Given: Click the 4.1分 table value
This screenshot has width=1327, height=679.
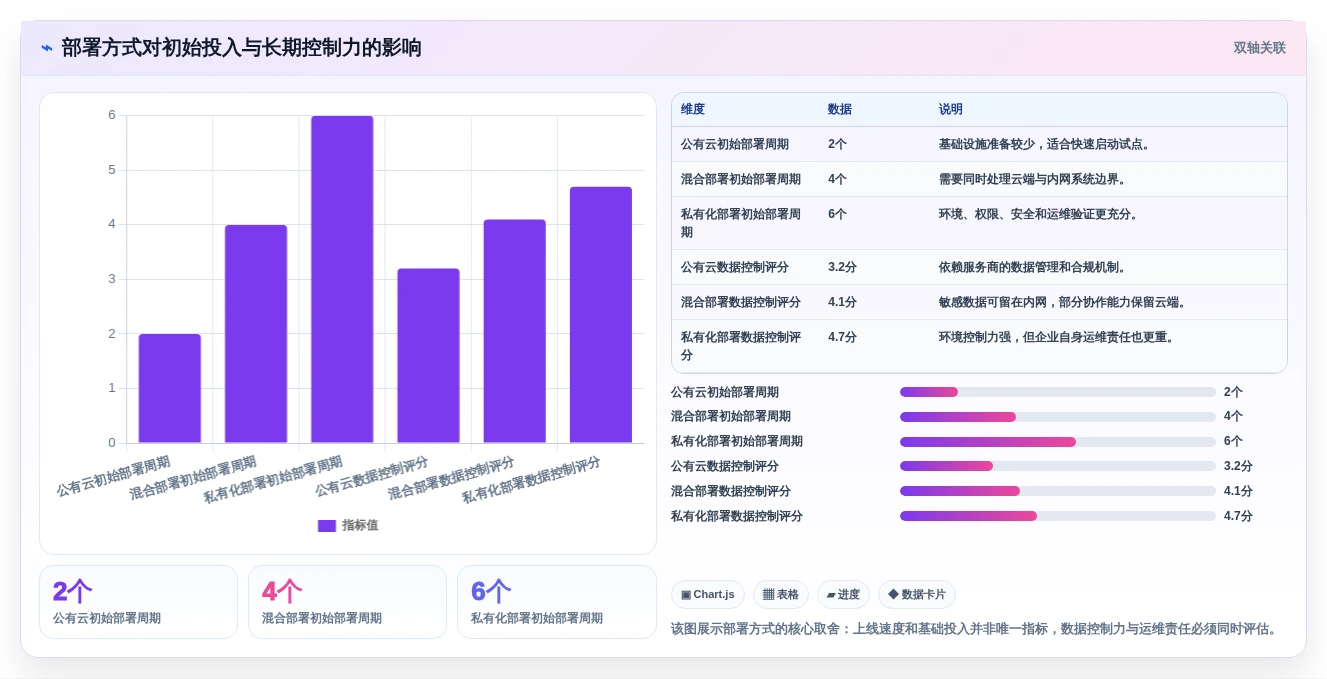Looking at the screenshot, I should (842, 302).
